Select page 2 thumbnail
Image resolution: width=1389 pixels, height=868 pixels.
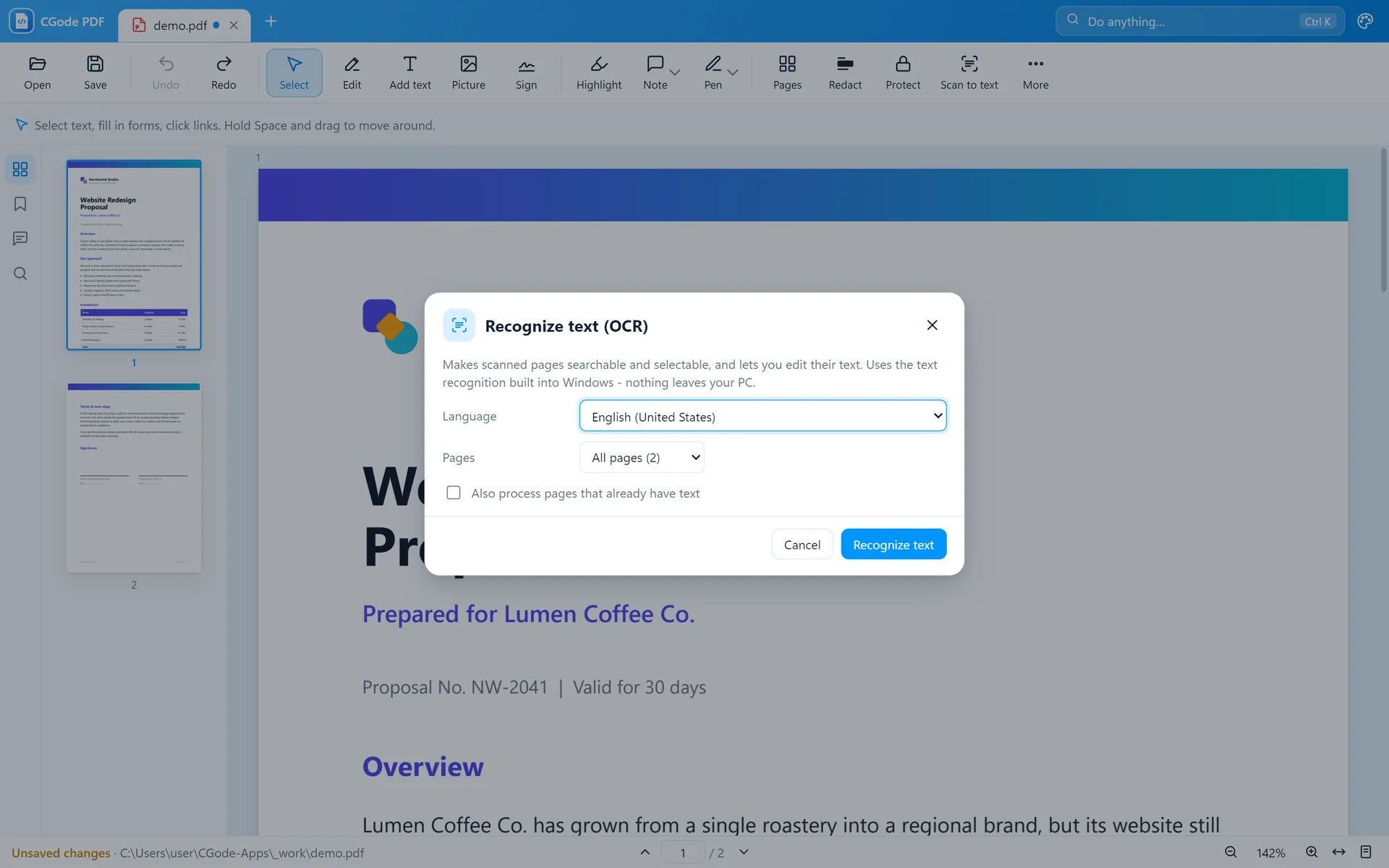point(134,478)
